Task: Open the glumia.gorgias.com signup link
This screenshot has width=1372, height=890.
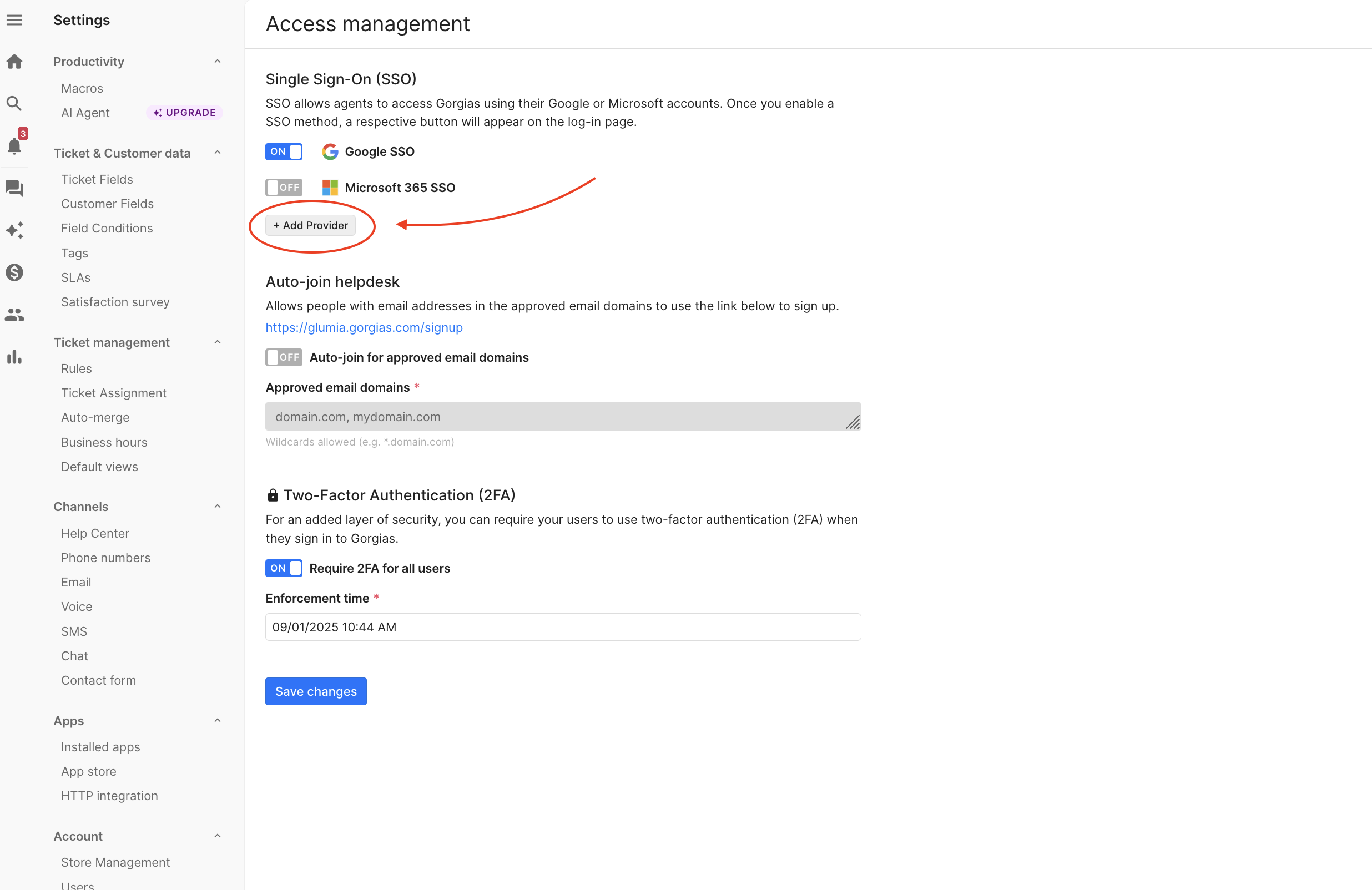Action: (x=364, y=327)
